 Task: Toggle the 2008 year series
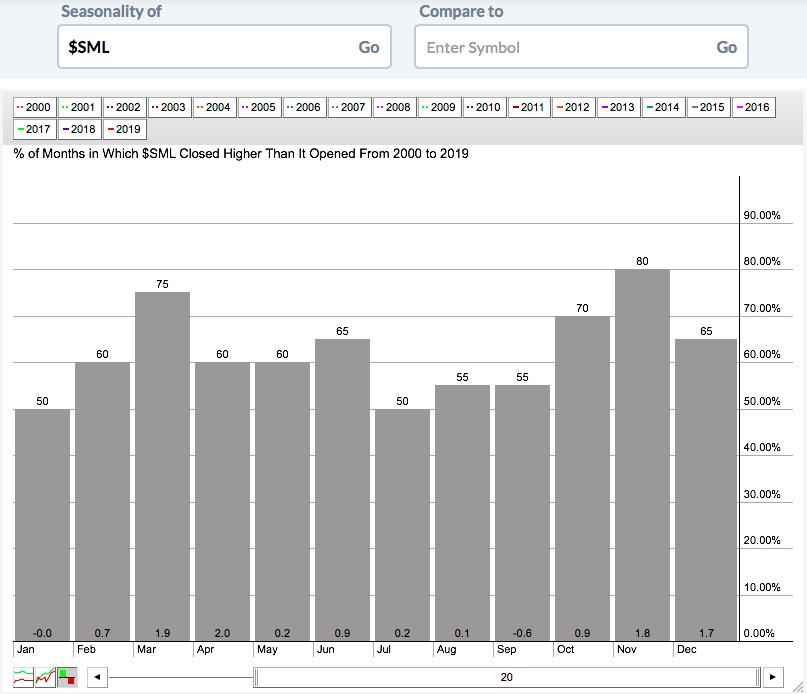pyautogui.click(x=393, y=107)
